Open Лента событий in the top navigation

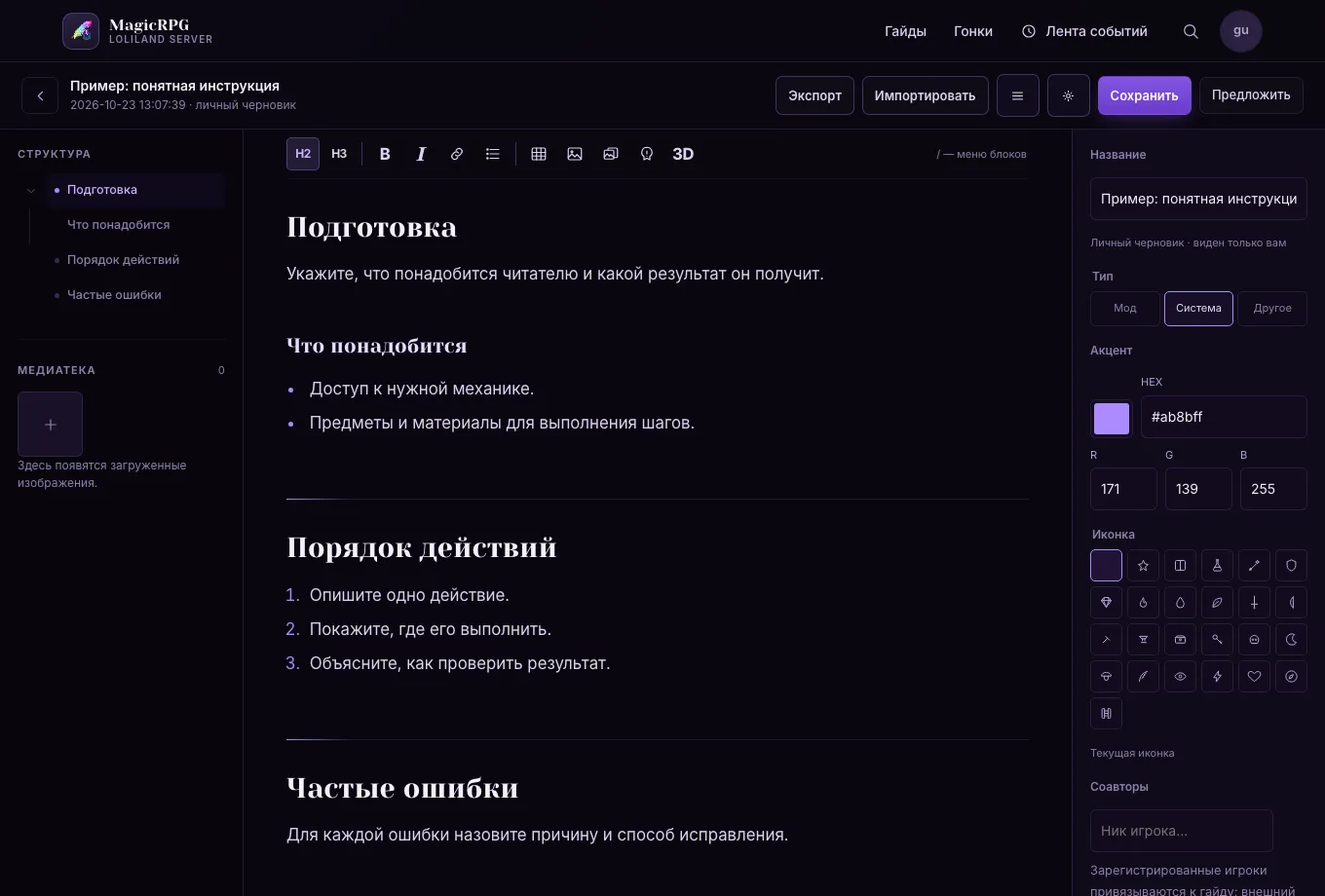click(x=1084, y=31)
